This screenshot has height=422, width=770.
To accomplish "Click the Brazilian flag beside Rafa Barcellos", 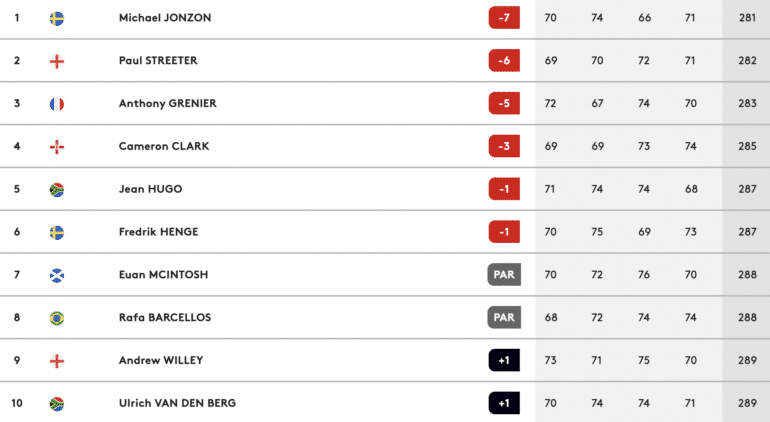I will tap(57, 318).
